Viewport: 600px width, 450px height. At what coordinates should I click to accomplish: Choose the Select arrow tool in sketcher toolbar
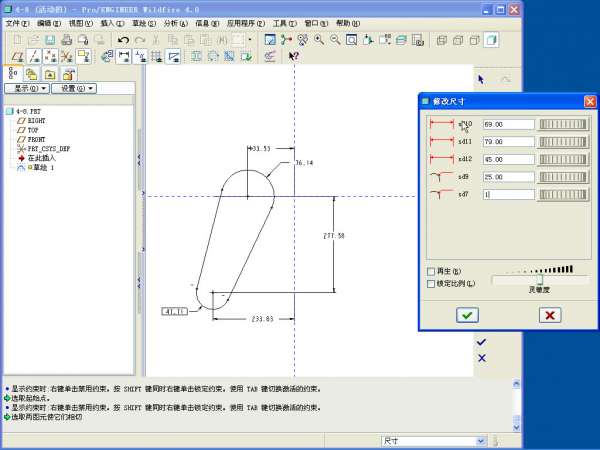[481, 79]
